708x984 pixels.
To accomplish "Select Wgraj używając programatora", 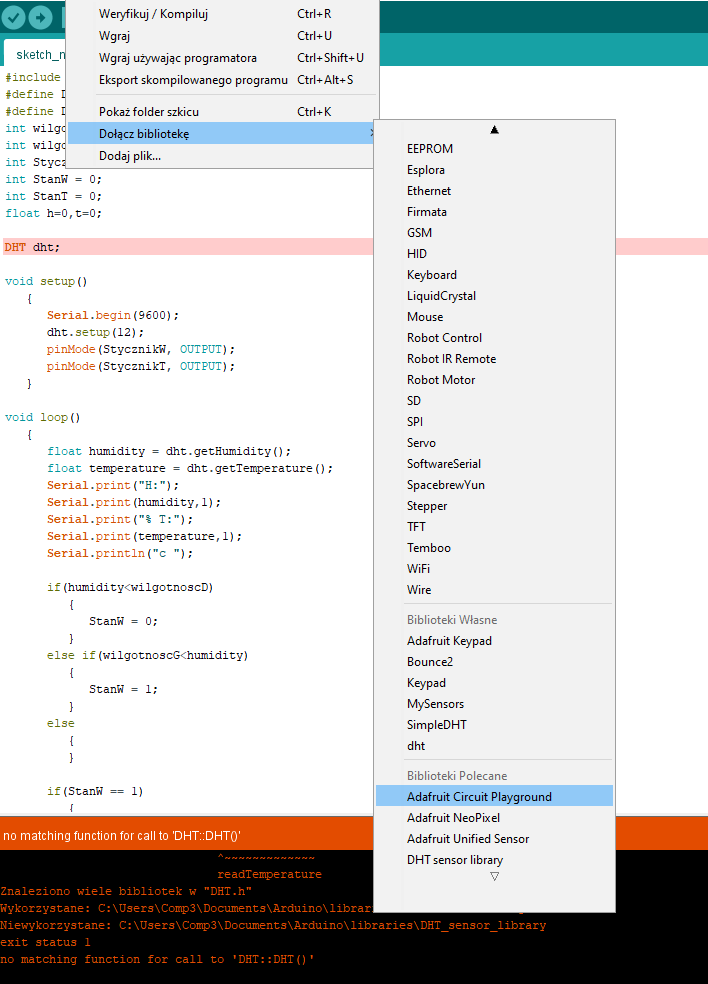I will [x=223, y=58].
